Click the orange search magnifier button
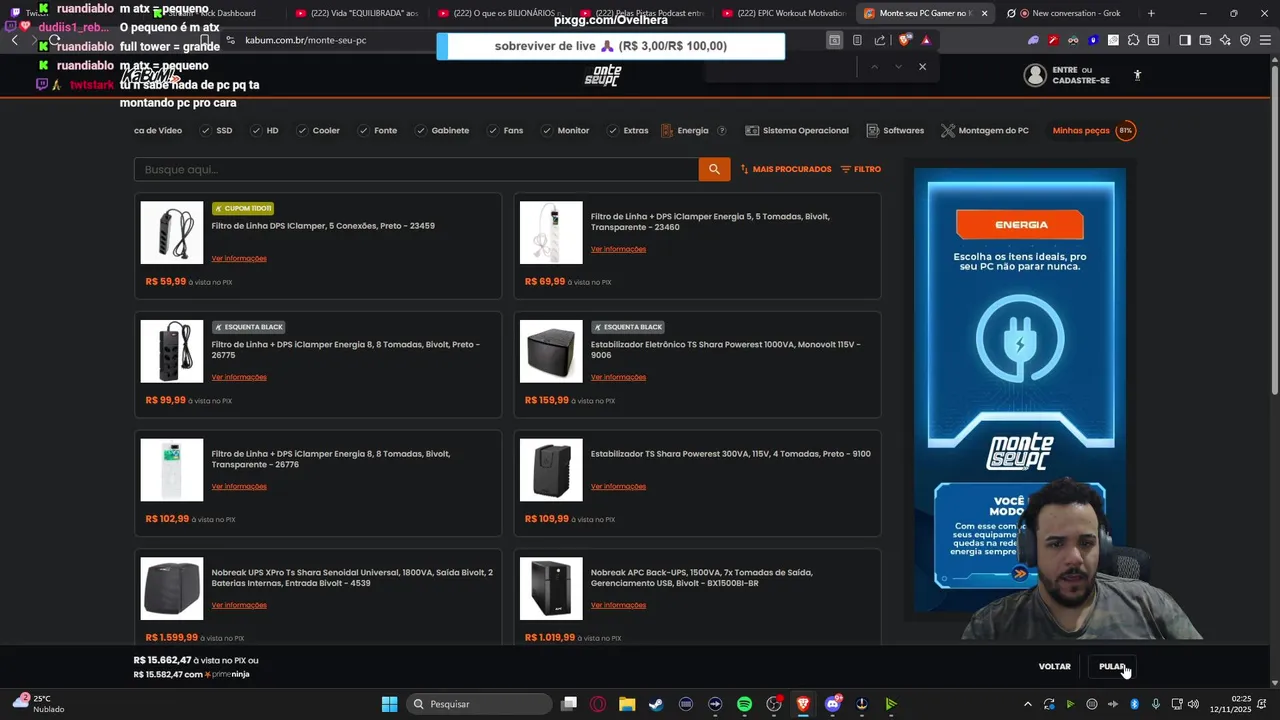This screenshot has height=720, width=1280. (x=714, y=169)
